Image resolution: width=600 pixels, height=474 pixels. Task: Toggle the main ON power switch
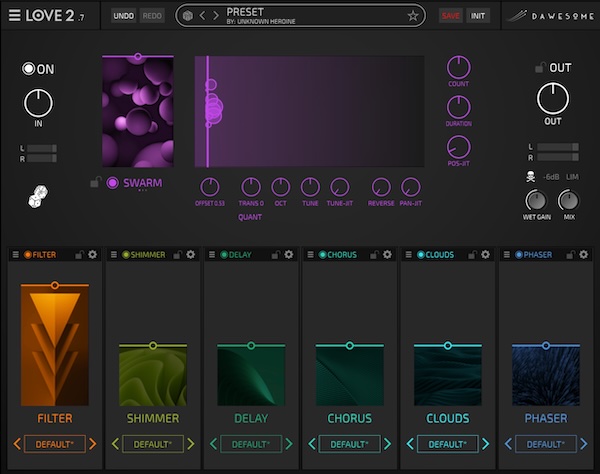coord(29,69)
